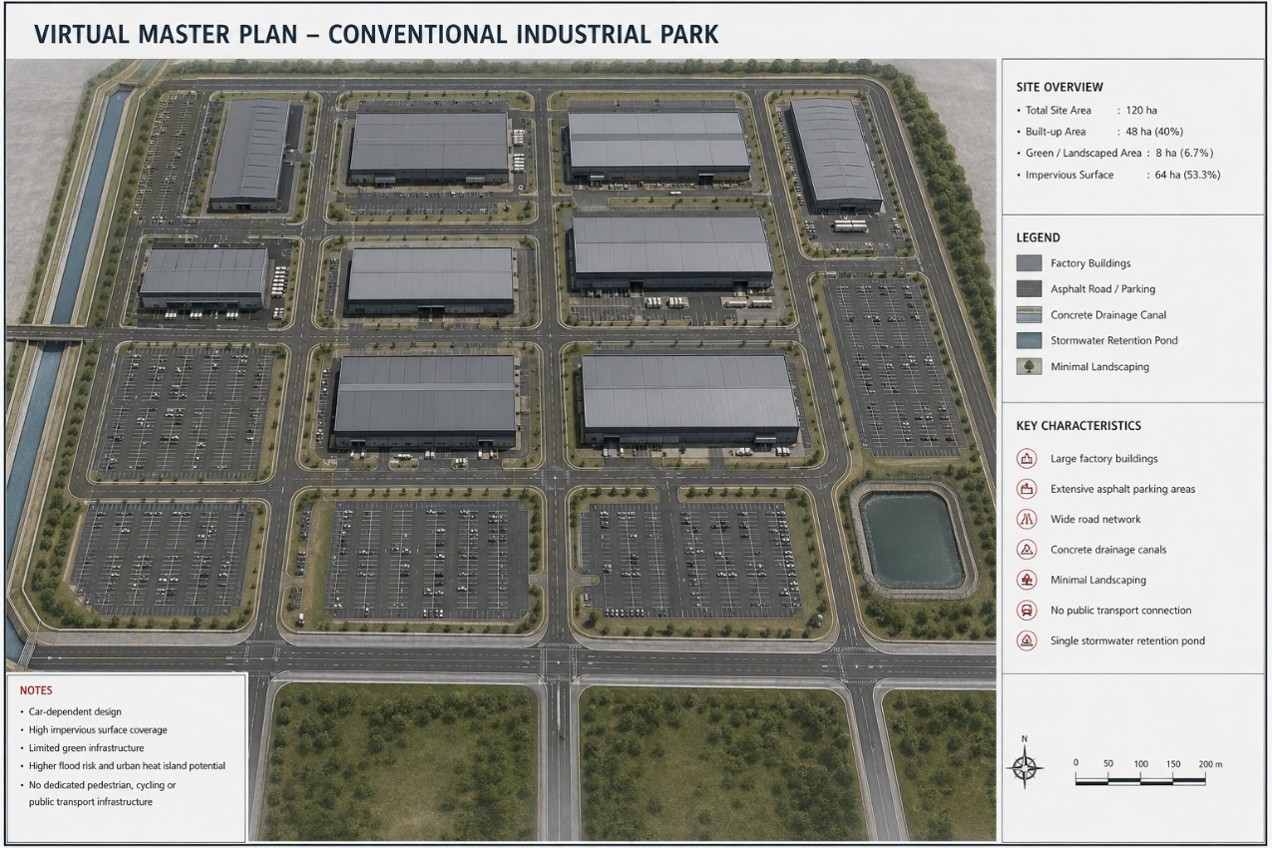Click the Wide road network icon
This screenshot has width=1272, height=848.
point(1025,519)
